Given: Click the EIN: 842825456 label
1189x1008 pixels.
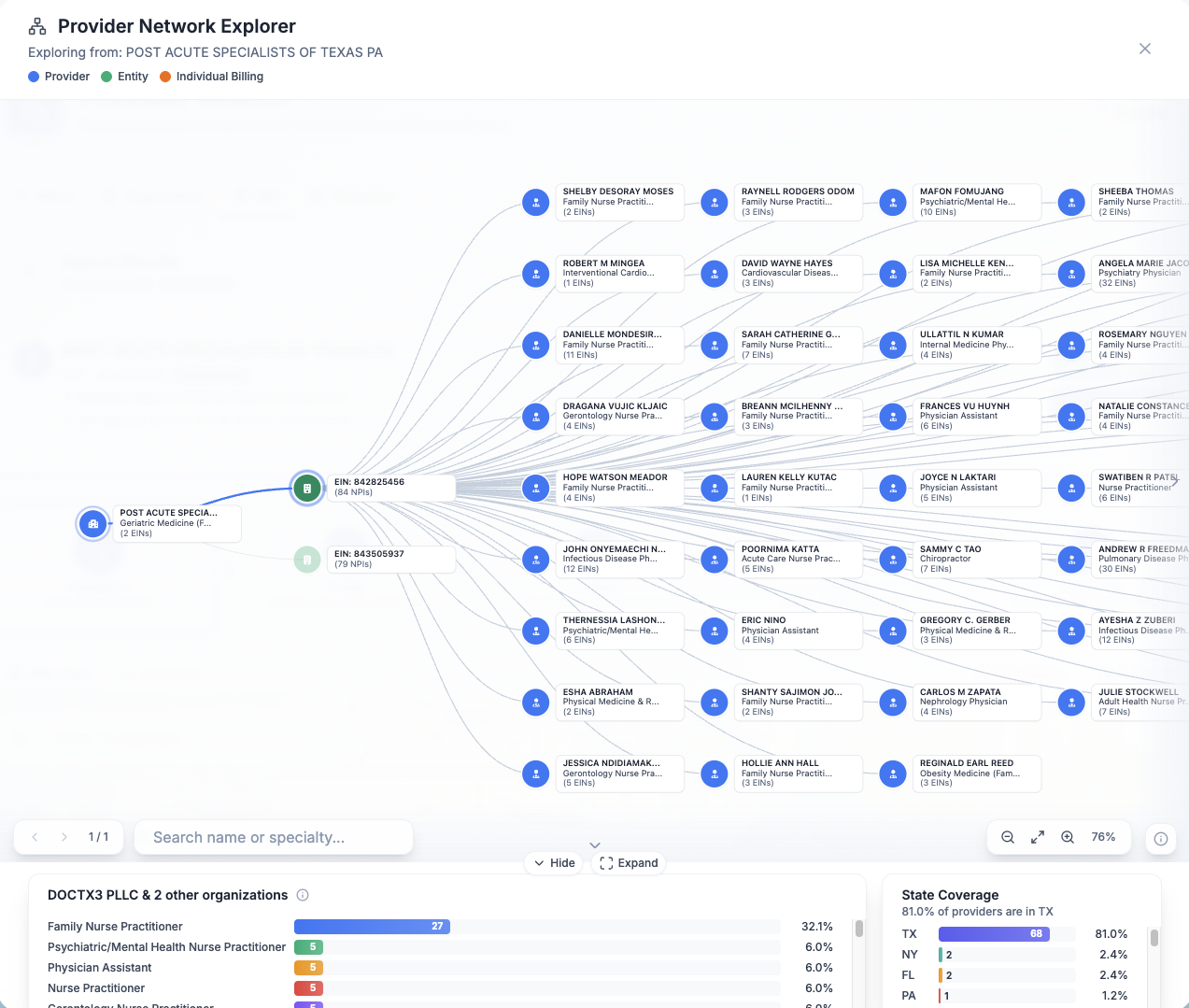Looking at the screenshot, I should coord(369,482).
